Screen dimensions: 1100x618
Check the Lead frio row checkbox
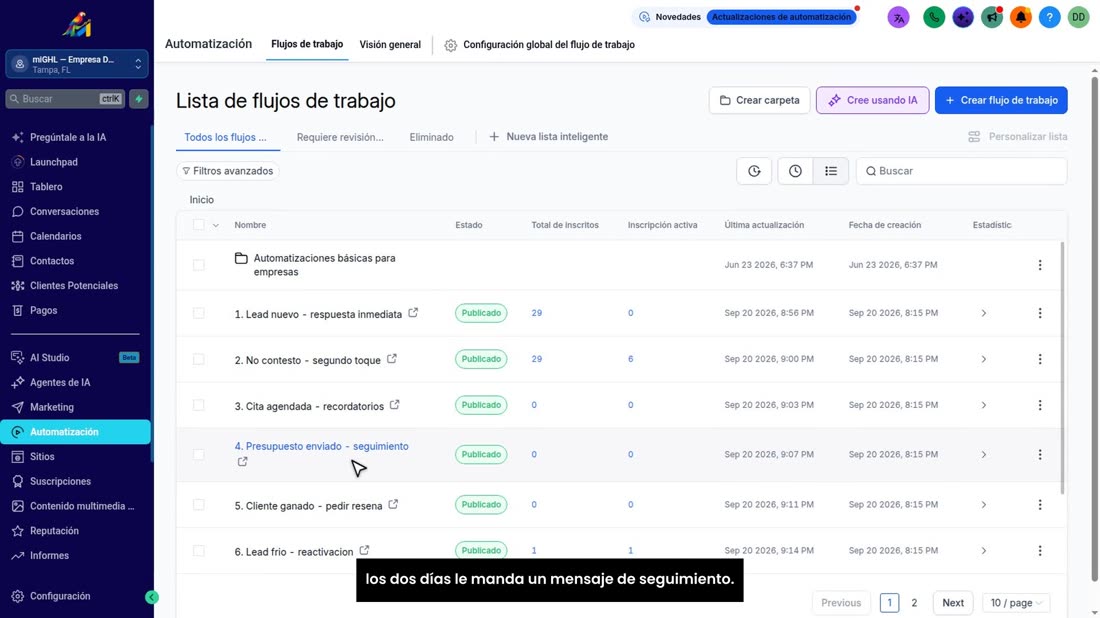(199, 551)
